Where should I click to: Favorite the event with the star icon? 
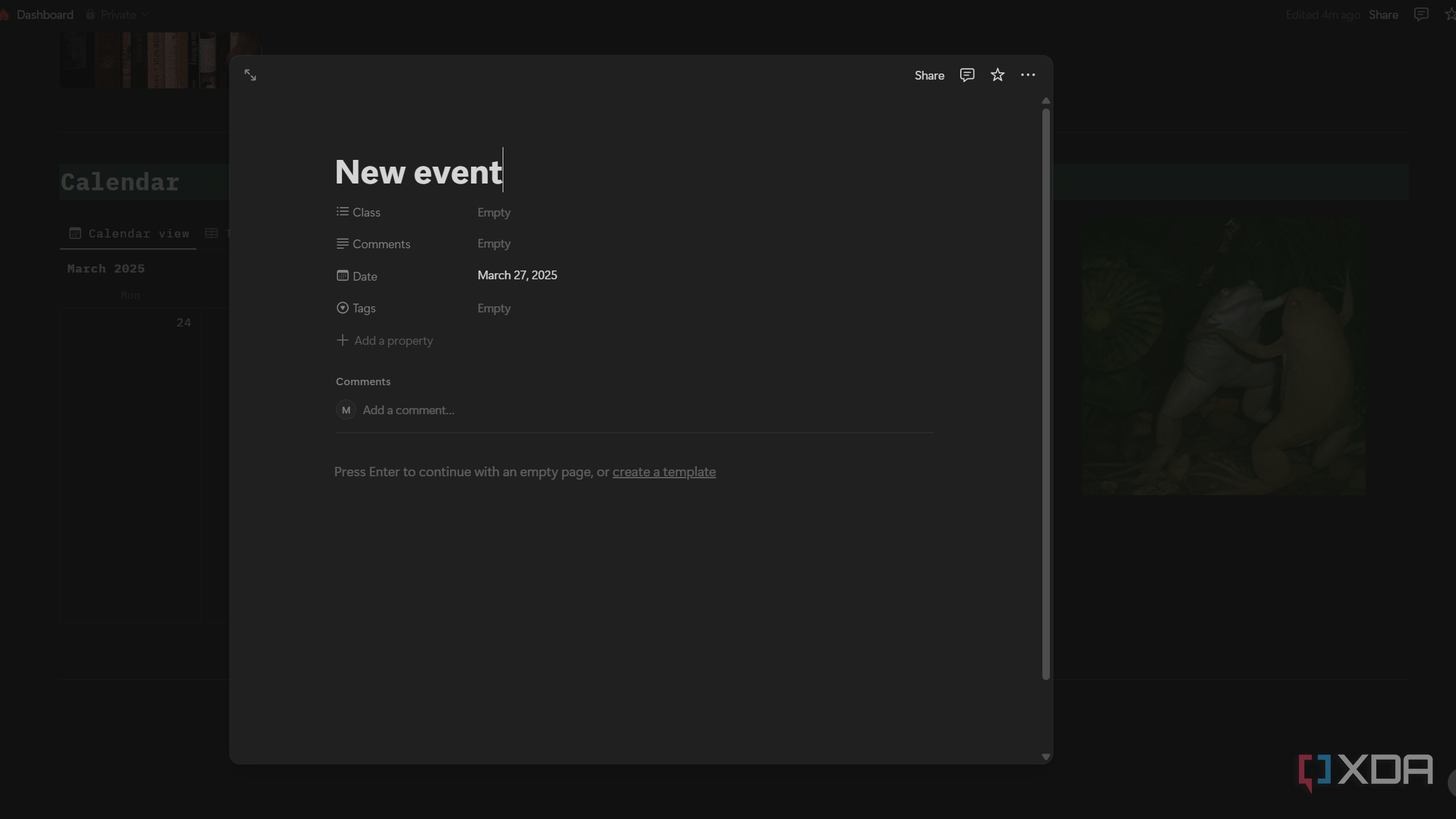pyautogui.click(x=997, y=75)
